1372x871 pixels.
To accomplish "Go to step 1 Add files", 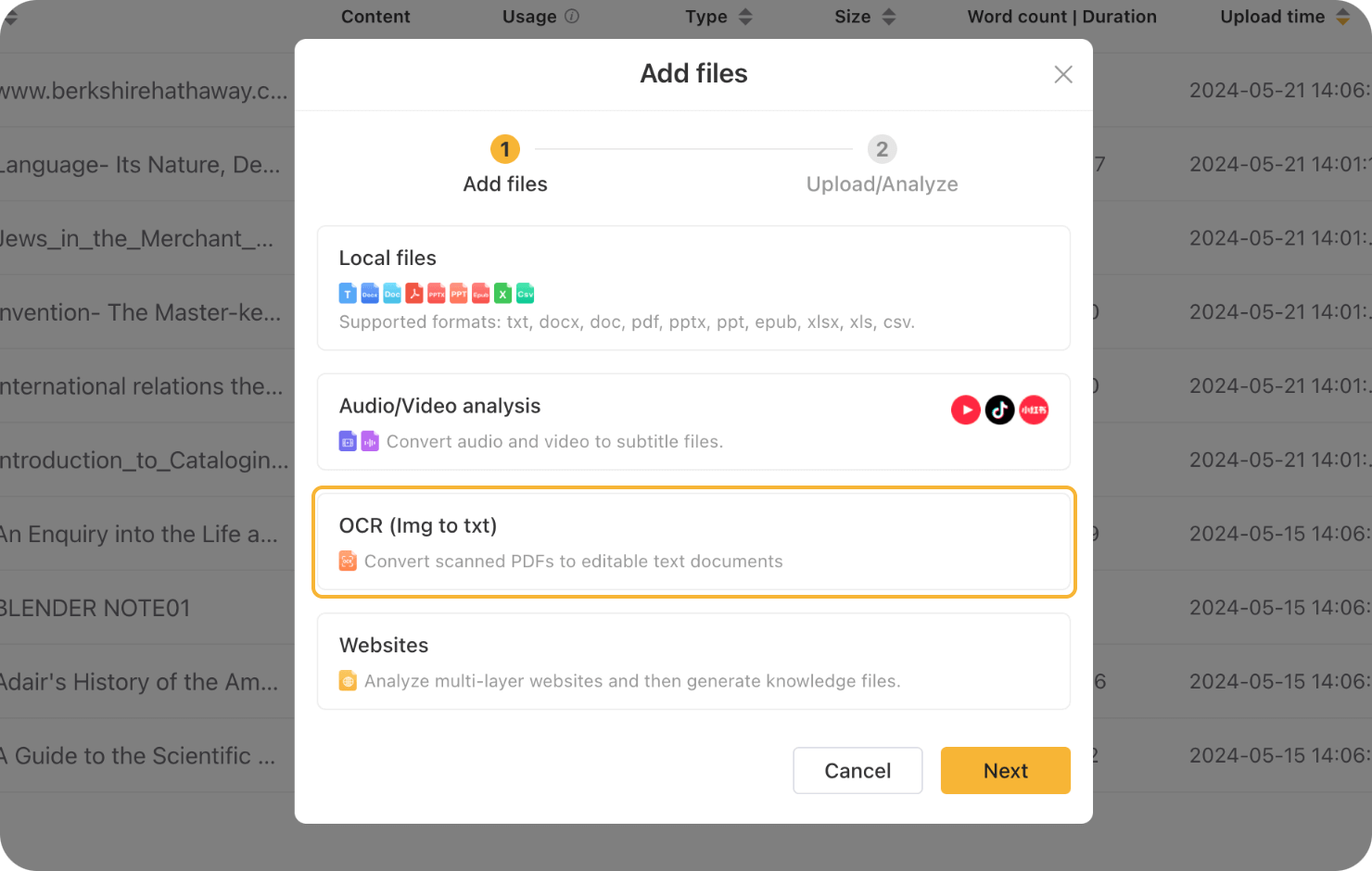I will (x=505, y=149).
